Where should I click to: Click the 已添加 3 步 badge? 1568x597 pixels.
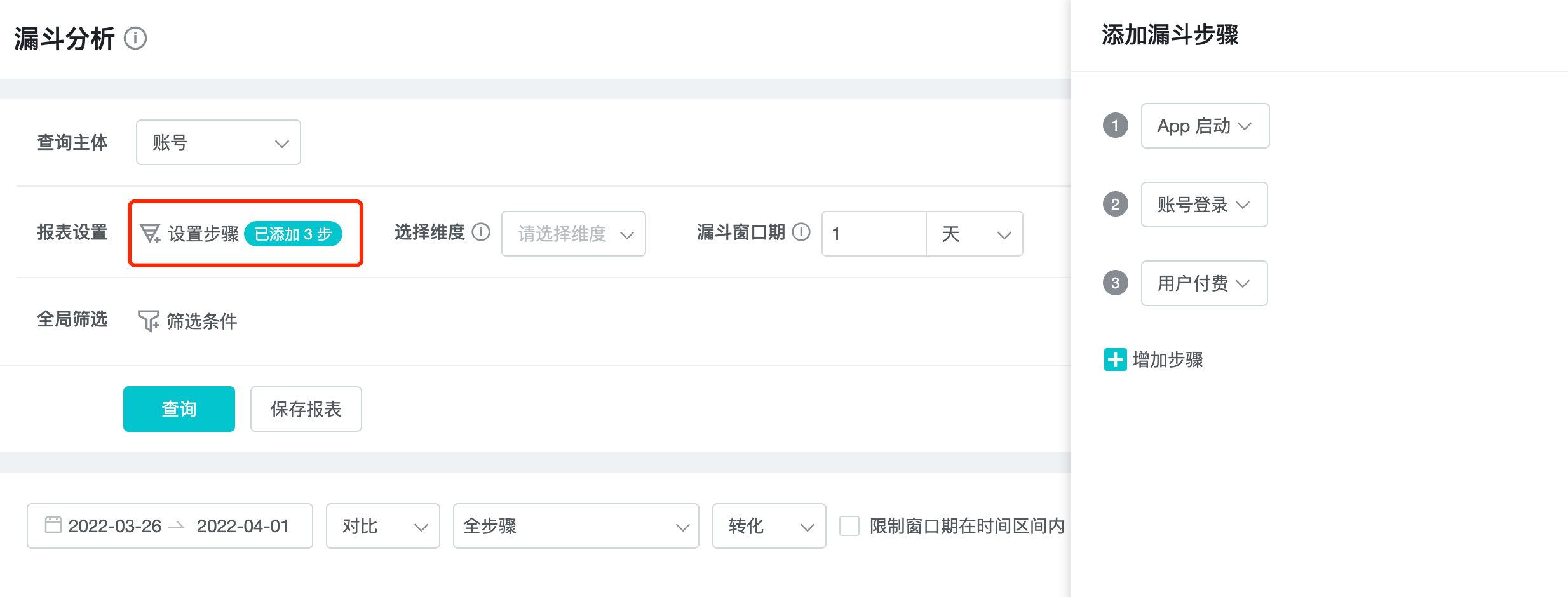point(293,234)
